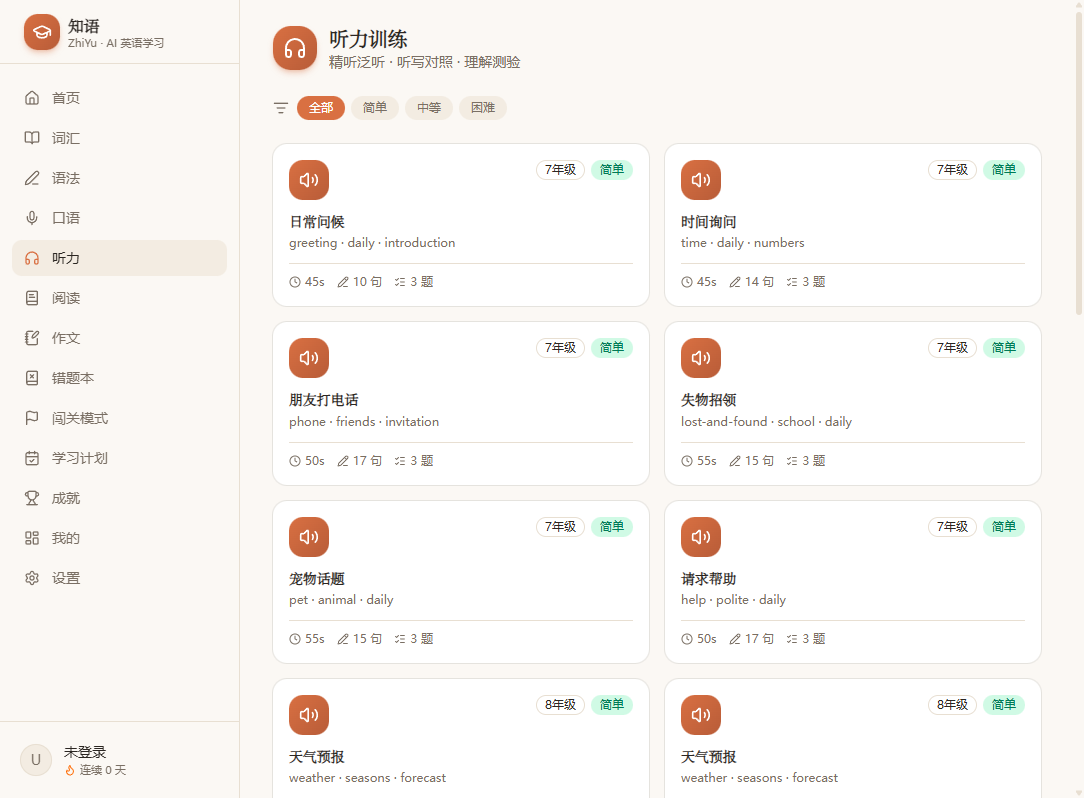Click the 成就 trophy icon
Viewport: 1084px width, 798px height.
pyautogui.click(x=32, y=498)
